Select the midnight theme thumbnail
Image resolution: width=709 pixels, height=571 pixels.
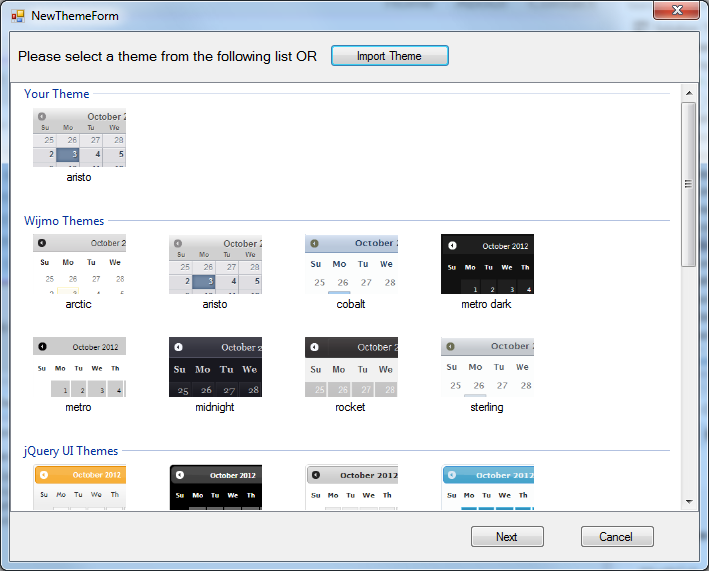click(x=215, y=367)
